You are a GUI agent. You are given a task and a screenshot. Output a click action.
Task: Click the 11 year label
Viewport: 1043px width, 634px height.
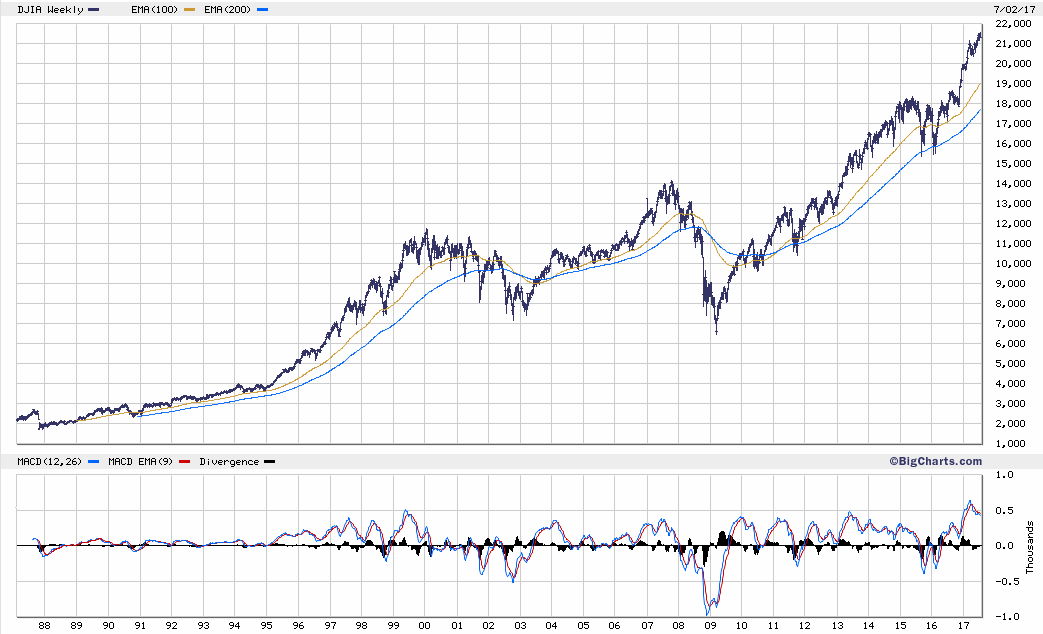773,625
